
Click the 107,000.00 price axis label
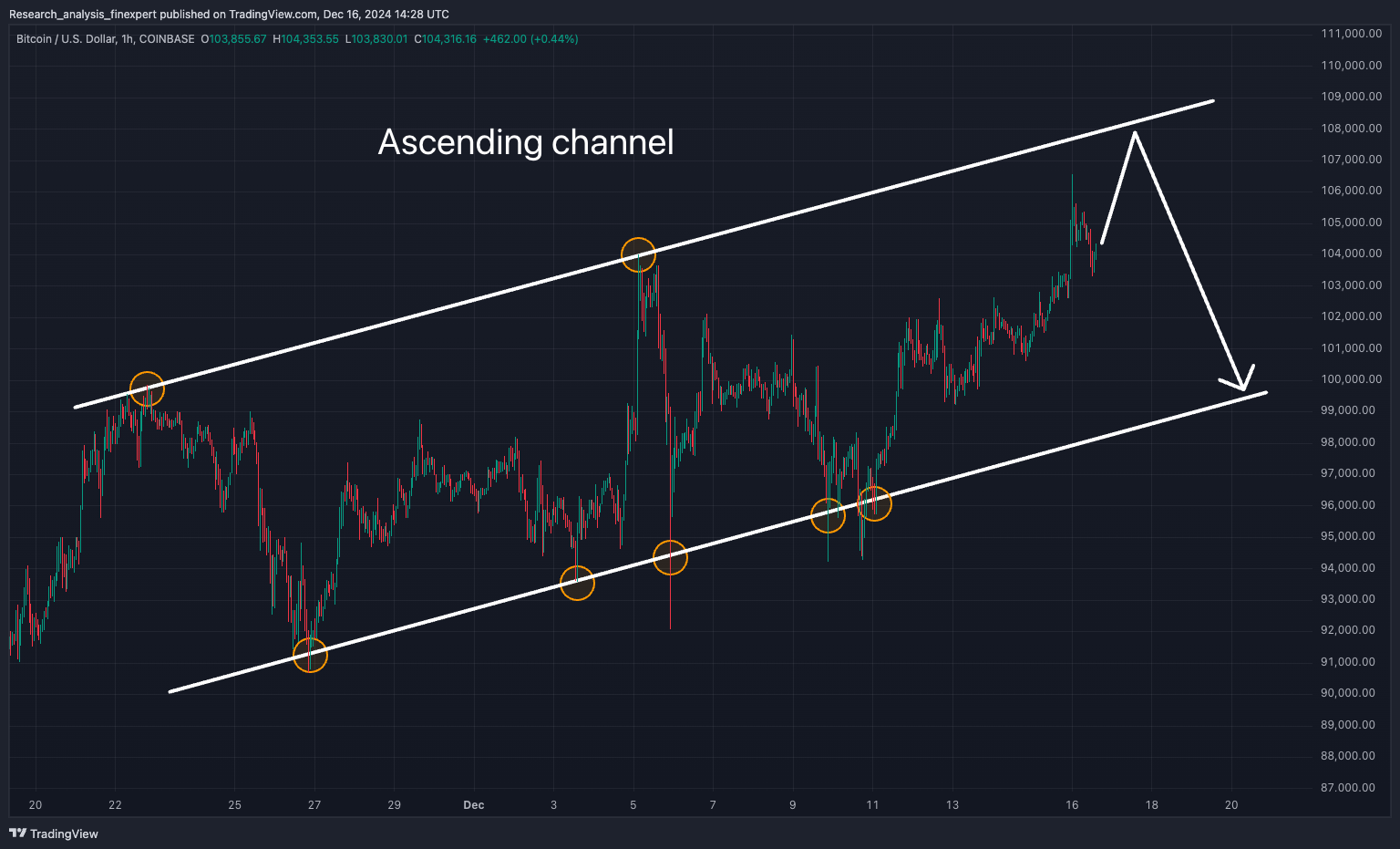click(1352, 160)
